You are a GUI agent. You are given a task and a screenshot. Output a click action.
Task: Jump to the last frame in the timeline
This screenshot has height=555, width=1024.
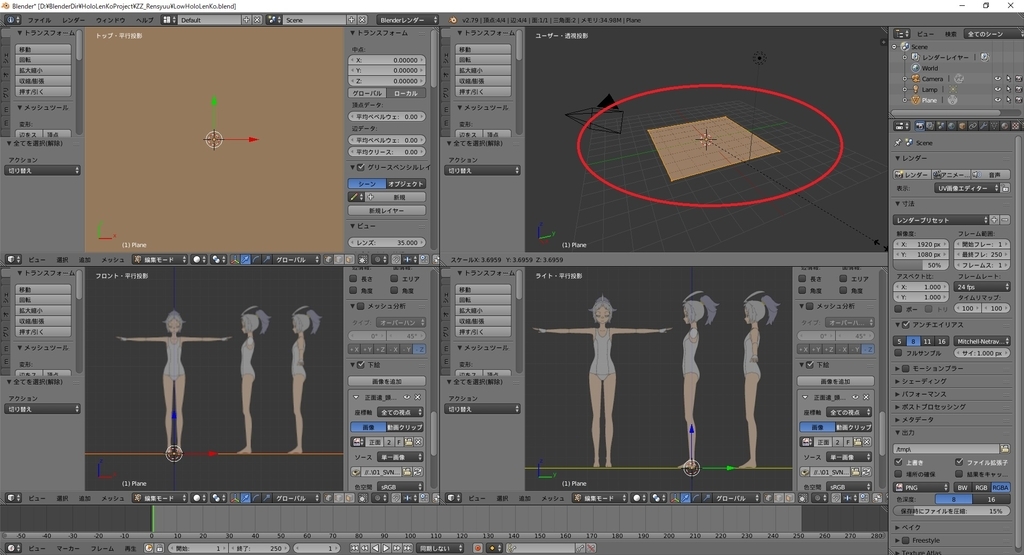point(408,548)
